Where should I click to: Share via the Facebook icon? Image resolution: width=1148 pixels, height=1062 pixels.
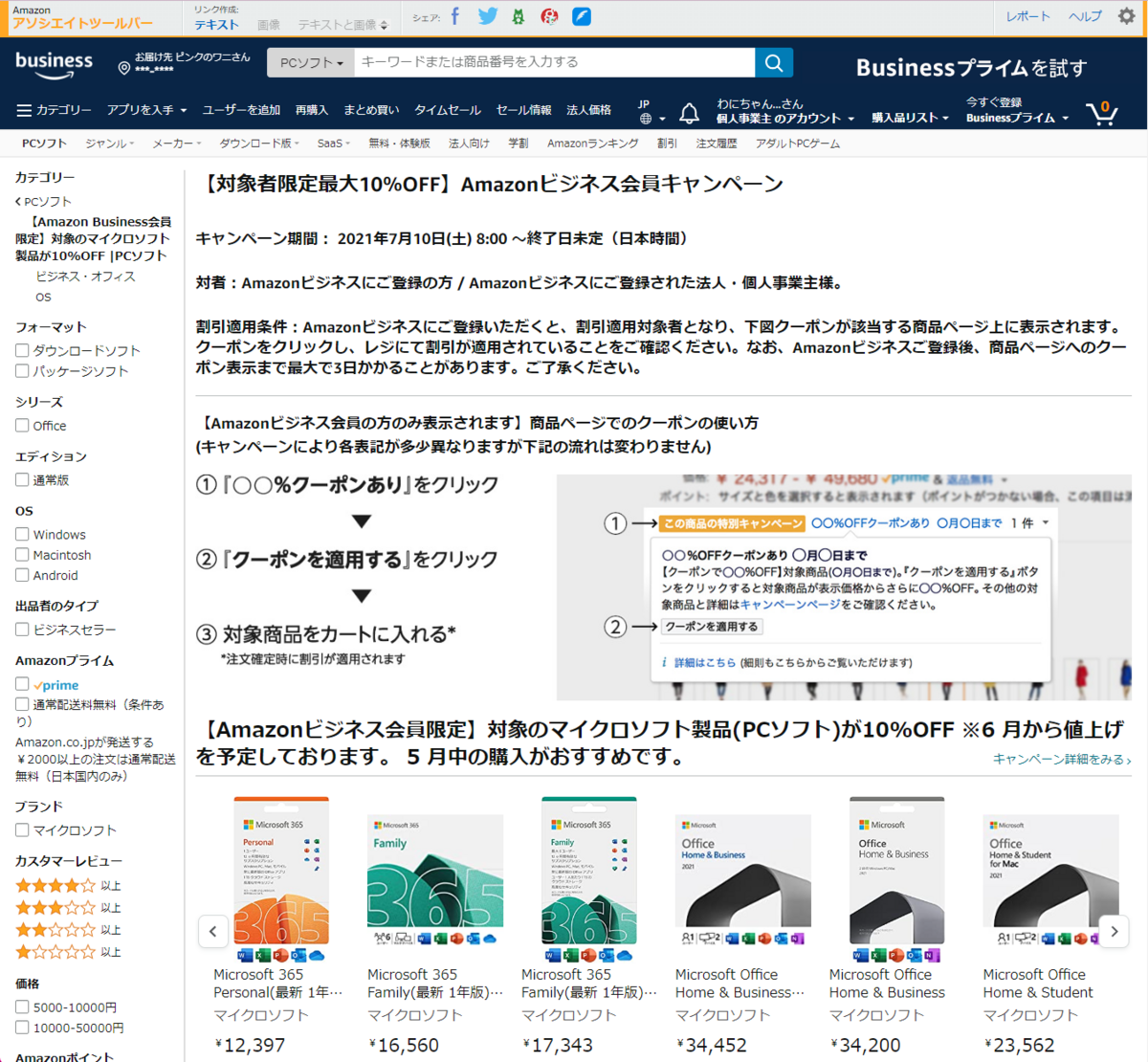tap(455, 16)
